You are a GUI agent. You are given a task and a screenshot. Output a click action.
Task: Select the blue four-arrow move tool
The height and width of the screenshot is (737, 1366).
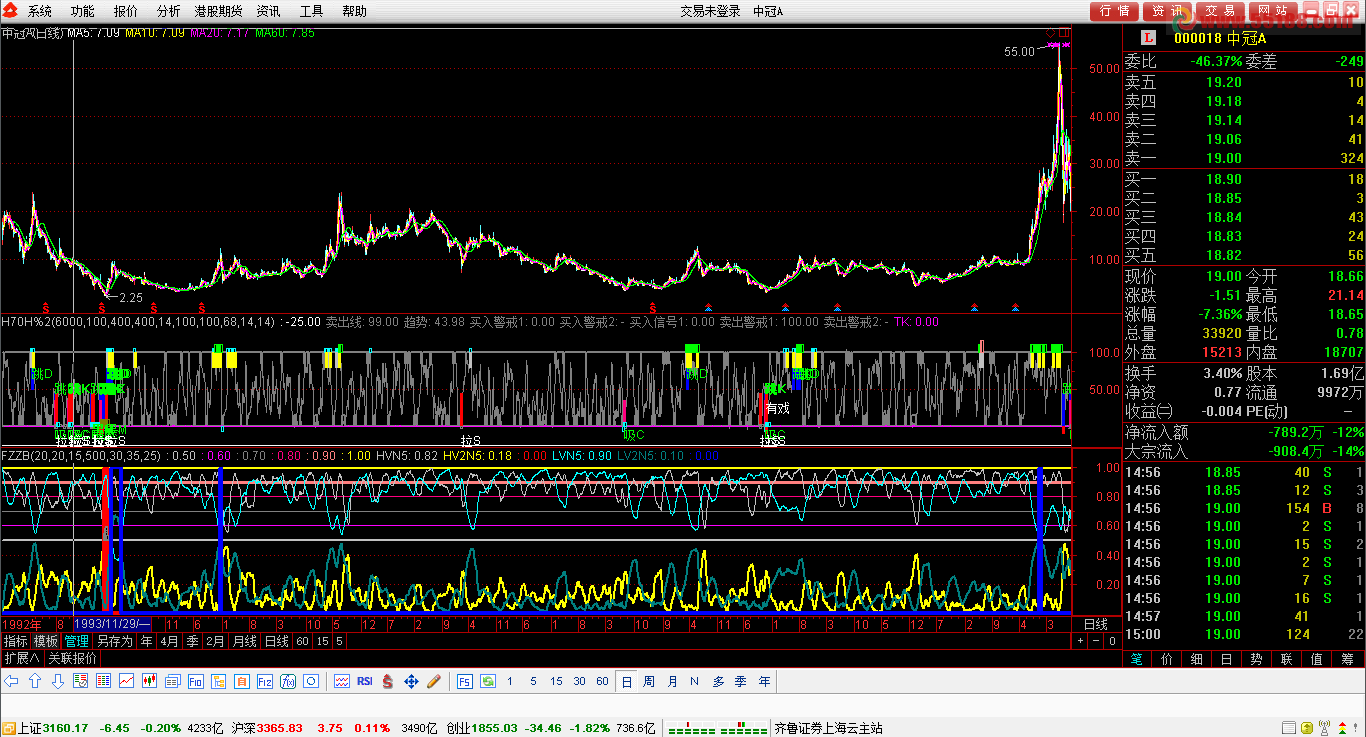[x=411, y=681]
